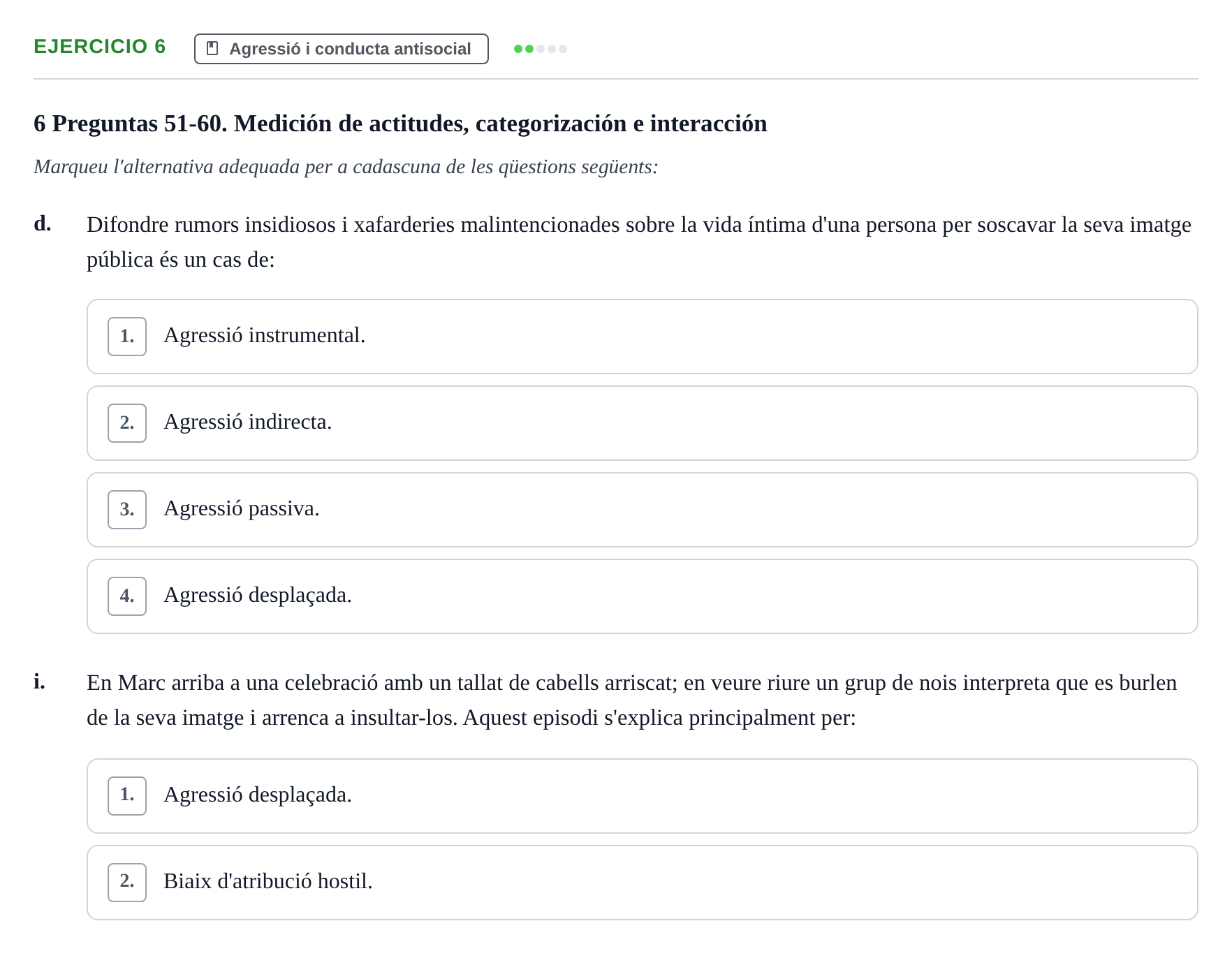This screenshot has height=965, width=1232.
Task: Click the heading '6 Preguntas 51-60. Medición de actitudes'
Action: click(x=400, y=124)
